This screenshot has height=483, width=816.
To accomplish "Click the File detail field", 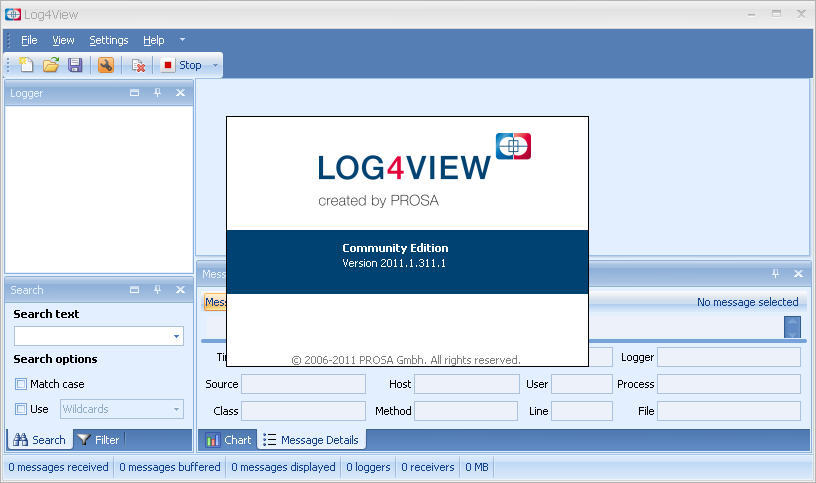I will [729, 411].
